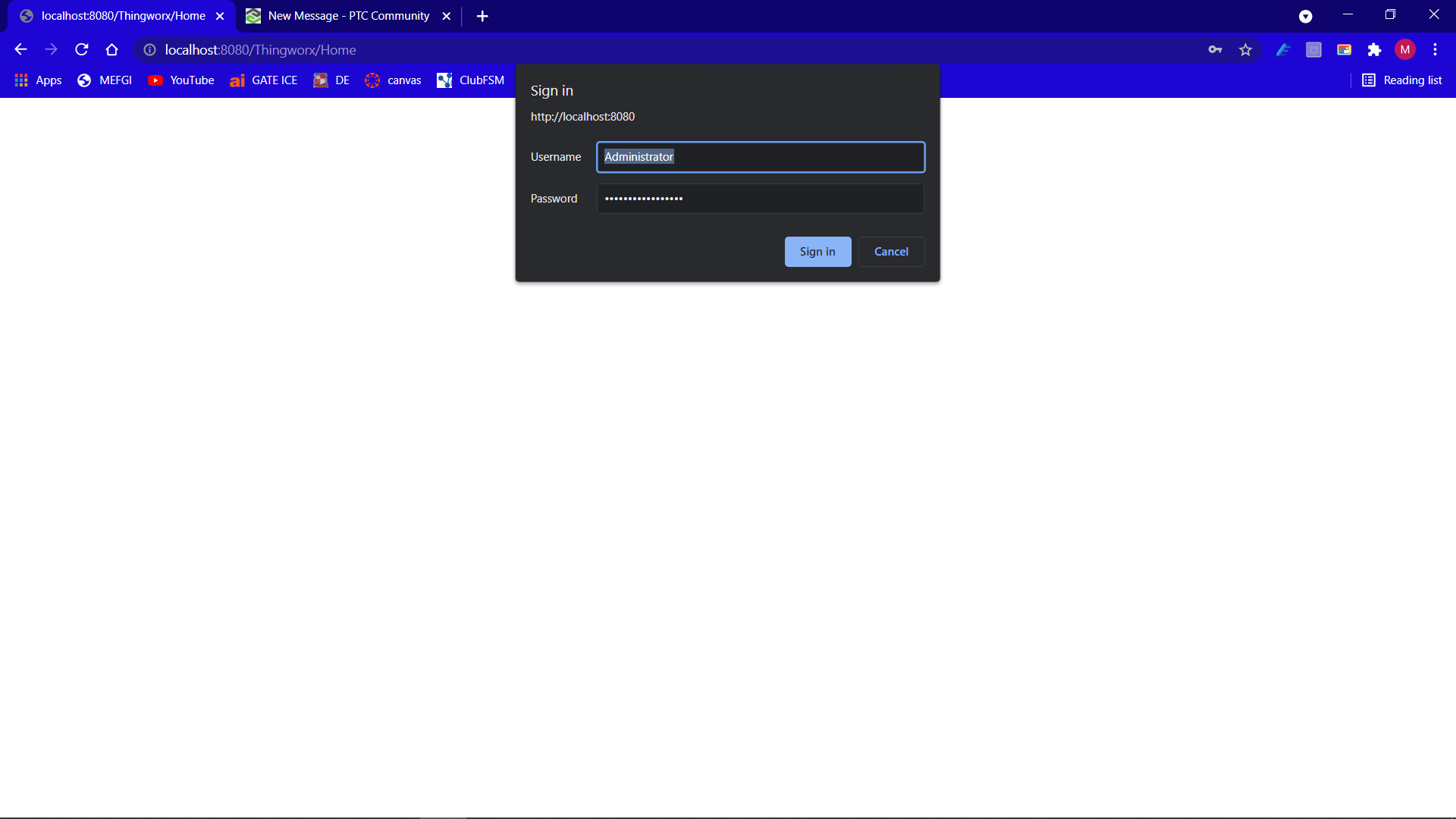Open the MEFGI bookmark
This screenshot has height=819, width=1456.
(104, 80)
